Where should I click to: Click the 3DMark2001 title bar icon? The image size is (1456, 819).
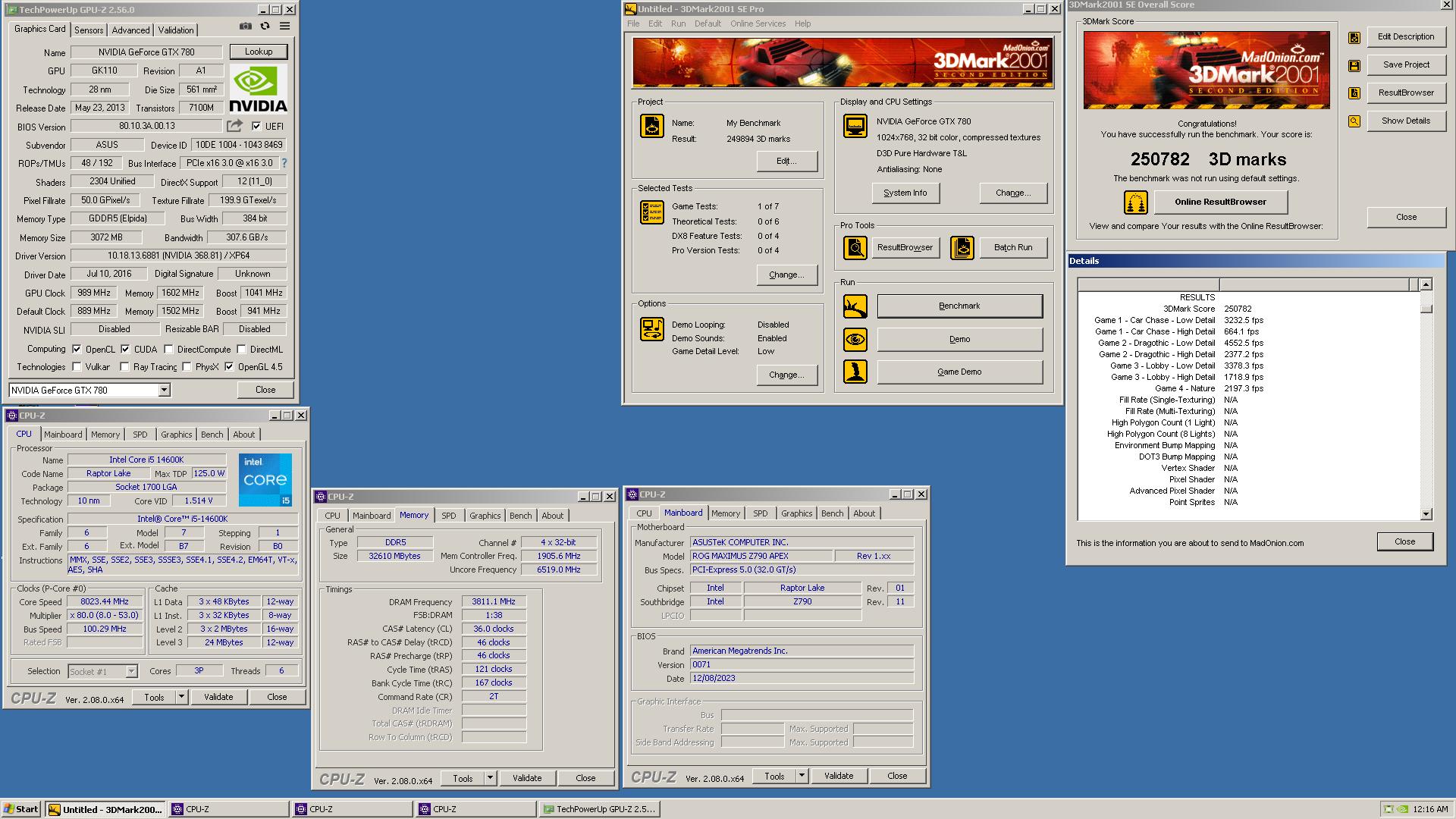click(x=630, y=9)
